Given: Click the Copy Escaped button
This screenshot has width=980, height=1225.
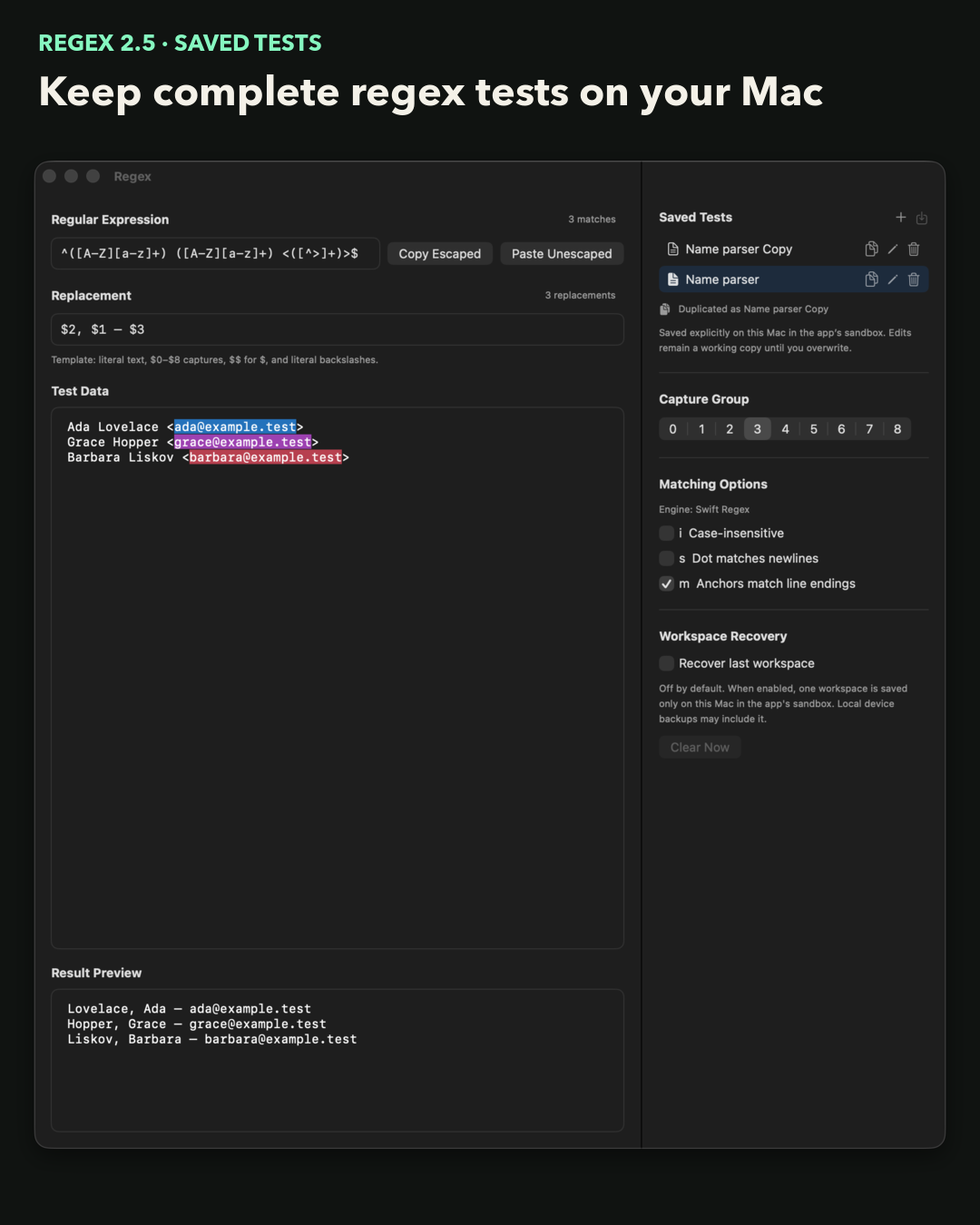Looking at the screenshot, I should click(x=440, y=254).
